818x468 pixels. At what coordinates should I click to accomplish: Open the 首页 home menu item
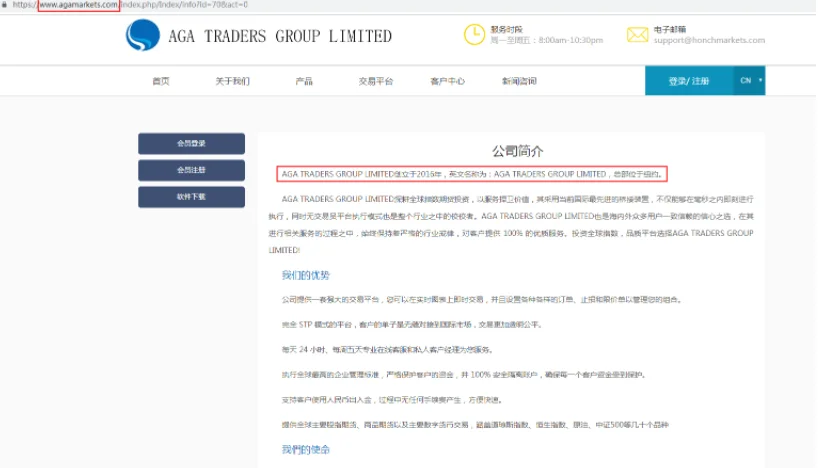click(x=161, y=81)
